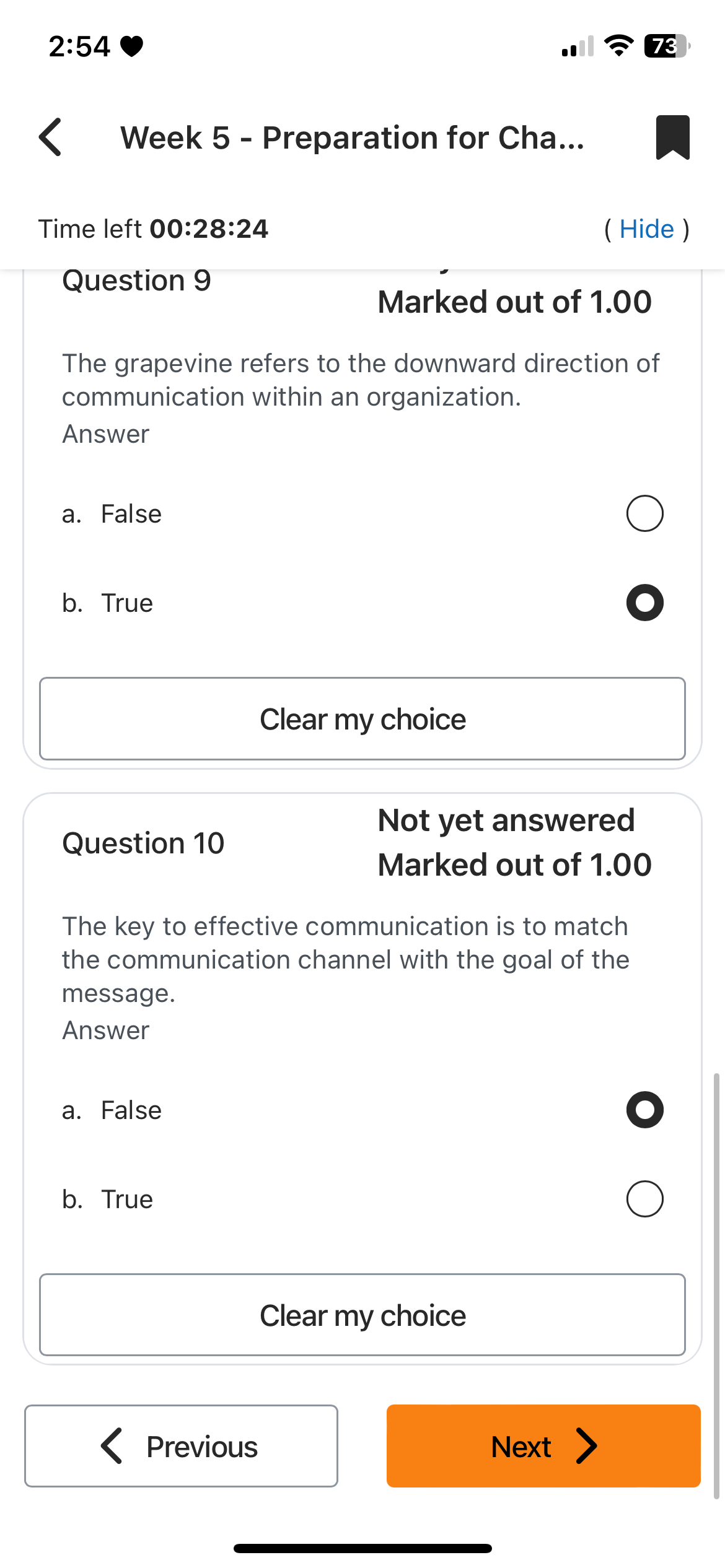Hide the quiz timer via Hide link
Viewport: 725px width, 1568px height.
click(646, 229)
